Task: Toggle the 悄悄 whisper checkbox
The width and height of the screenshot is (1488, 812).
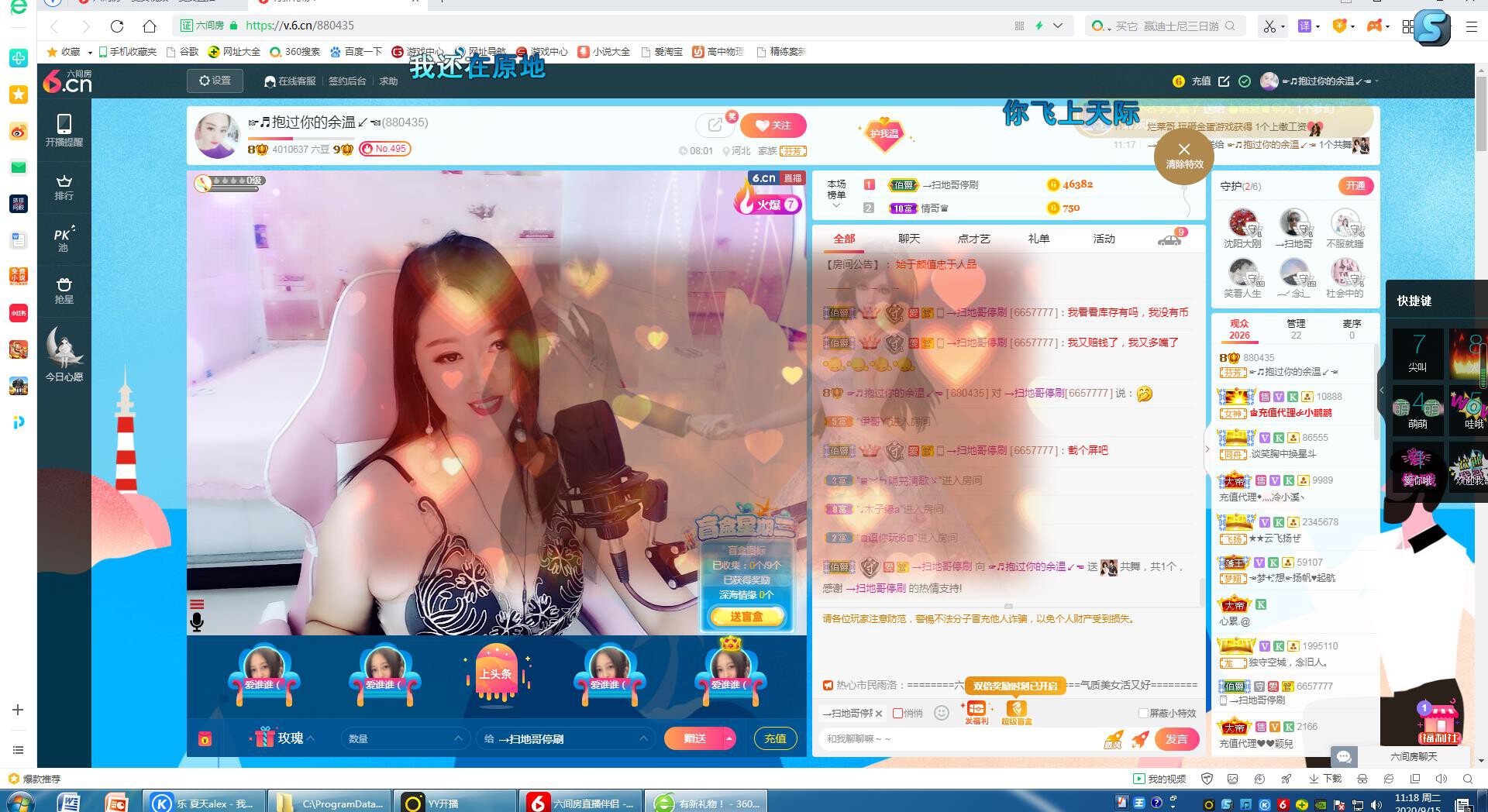Action: (897, 714)
